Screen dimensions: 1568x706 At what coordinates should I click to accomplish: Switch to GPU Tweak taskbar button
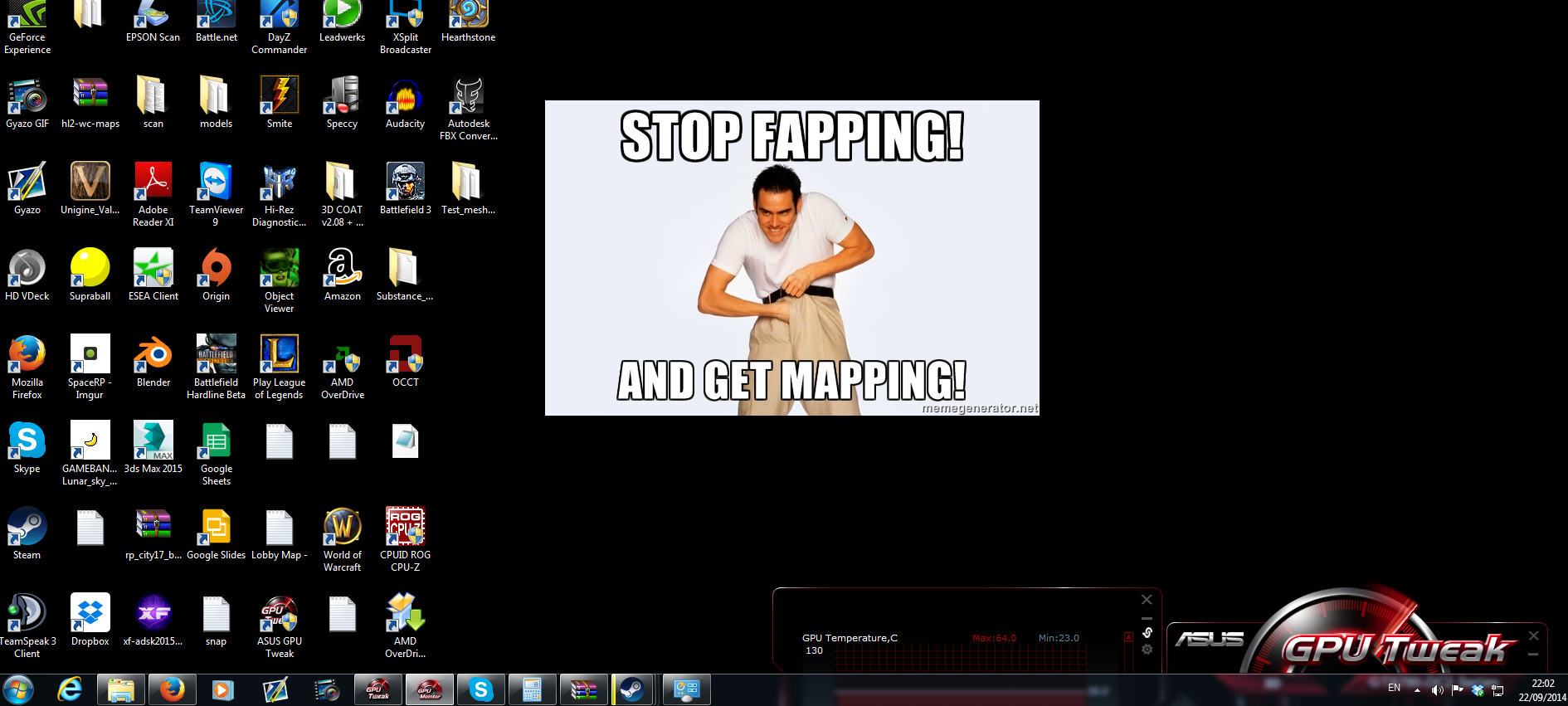tap(378, 690)
